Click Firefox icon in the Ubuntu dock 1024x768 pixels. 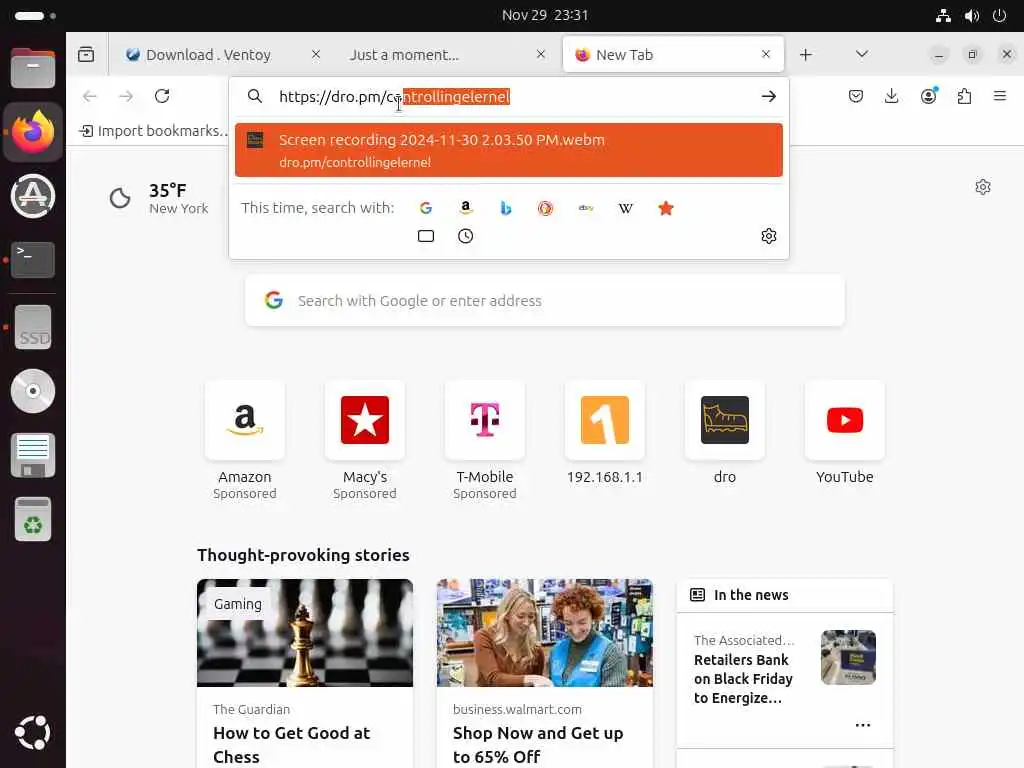point(33,132)
